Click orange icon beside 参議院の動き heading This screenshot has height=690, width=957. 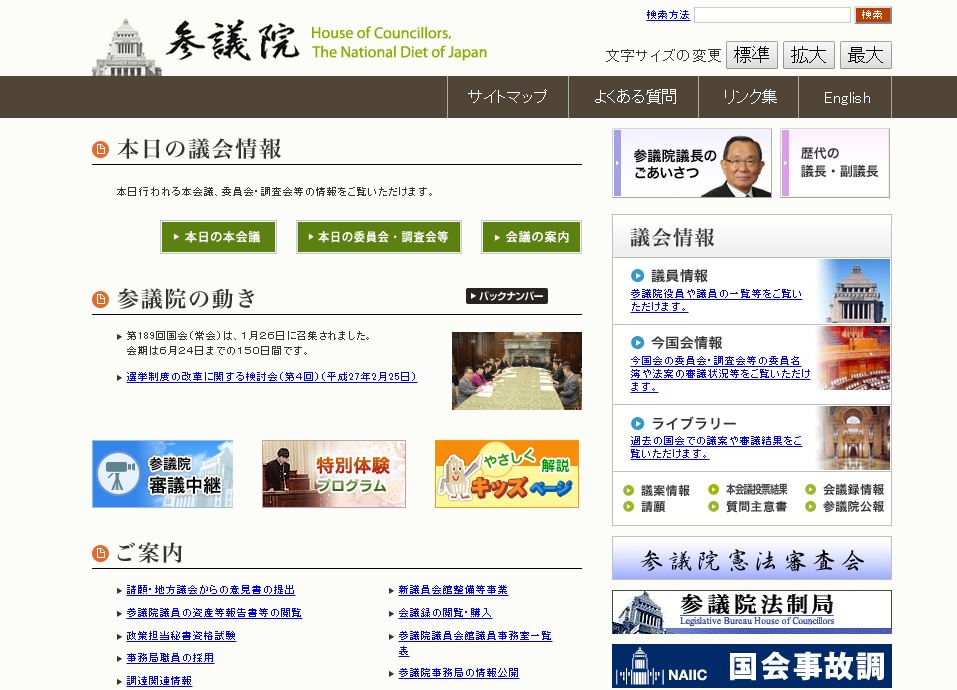point(101,299)
